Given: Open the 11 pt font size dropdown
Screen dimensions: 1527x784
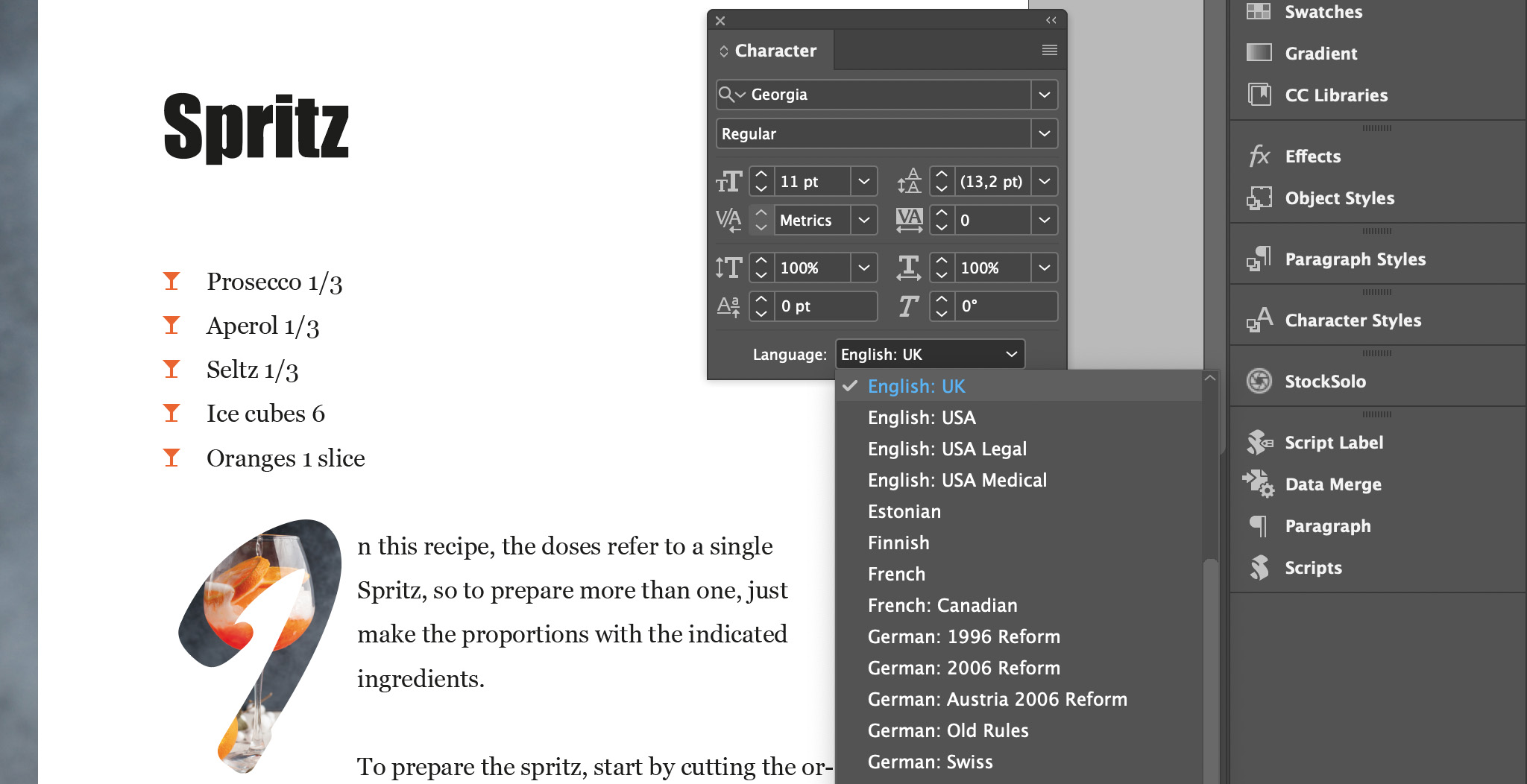Looking at the screenshot, I should pyautogui.click(x=864, y=181).
